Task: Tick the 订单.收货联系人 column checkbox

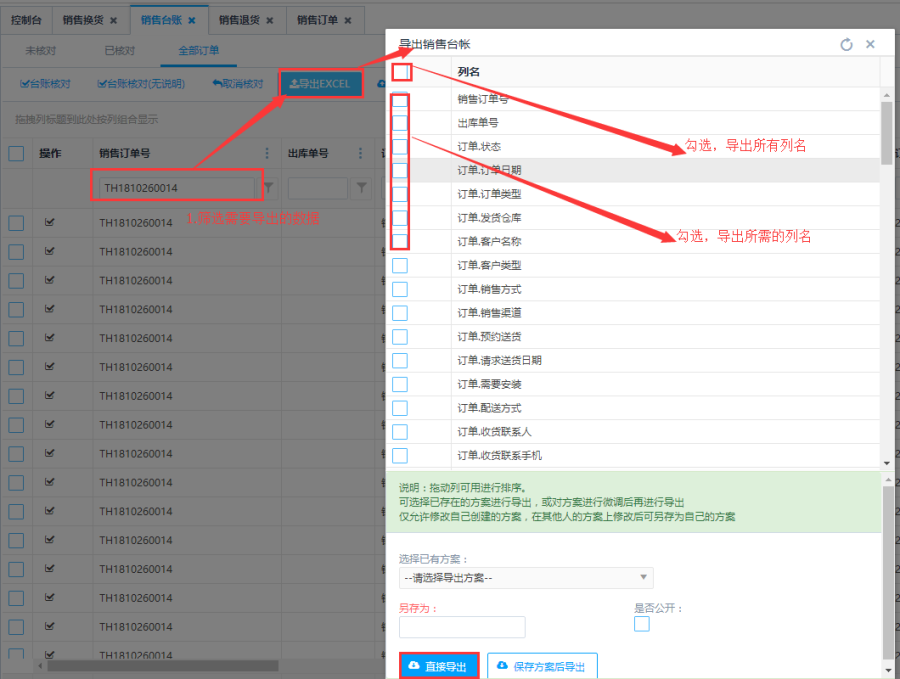Action: pos(400,432)
